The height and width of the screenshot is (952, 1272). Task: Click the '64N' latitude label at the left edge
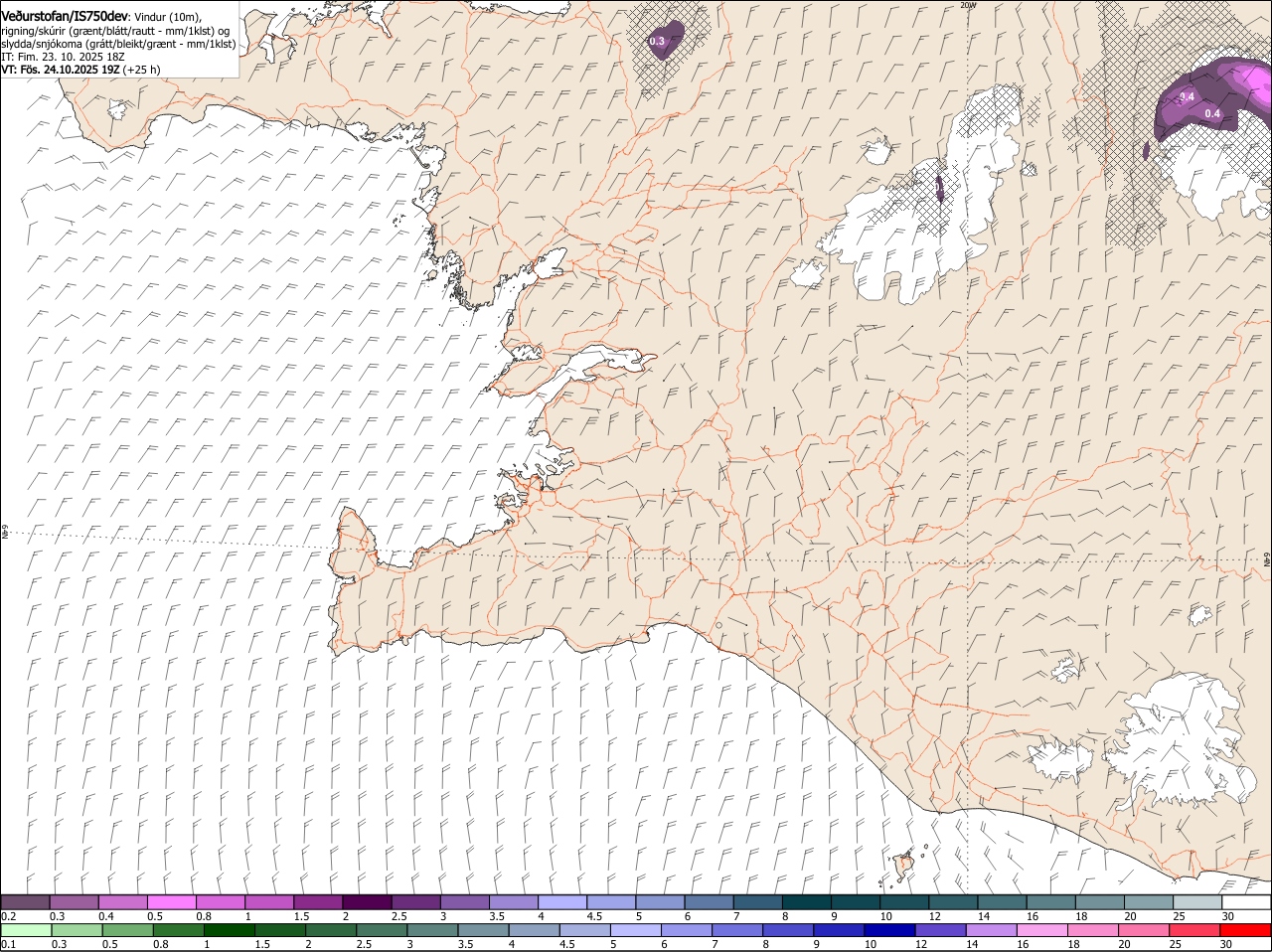(x=5, y=534)
